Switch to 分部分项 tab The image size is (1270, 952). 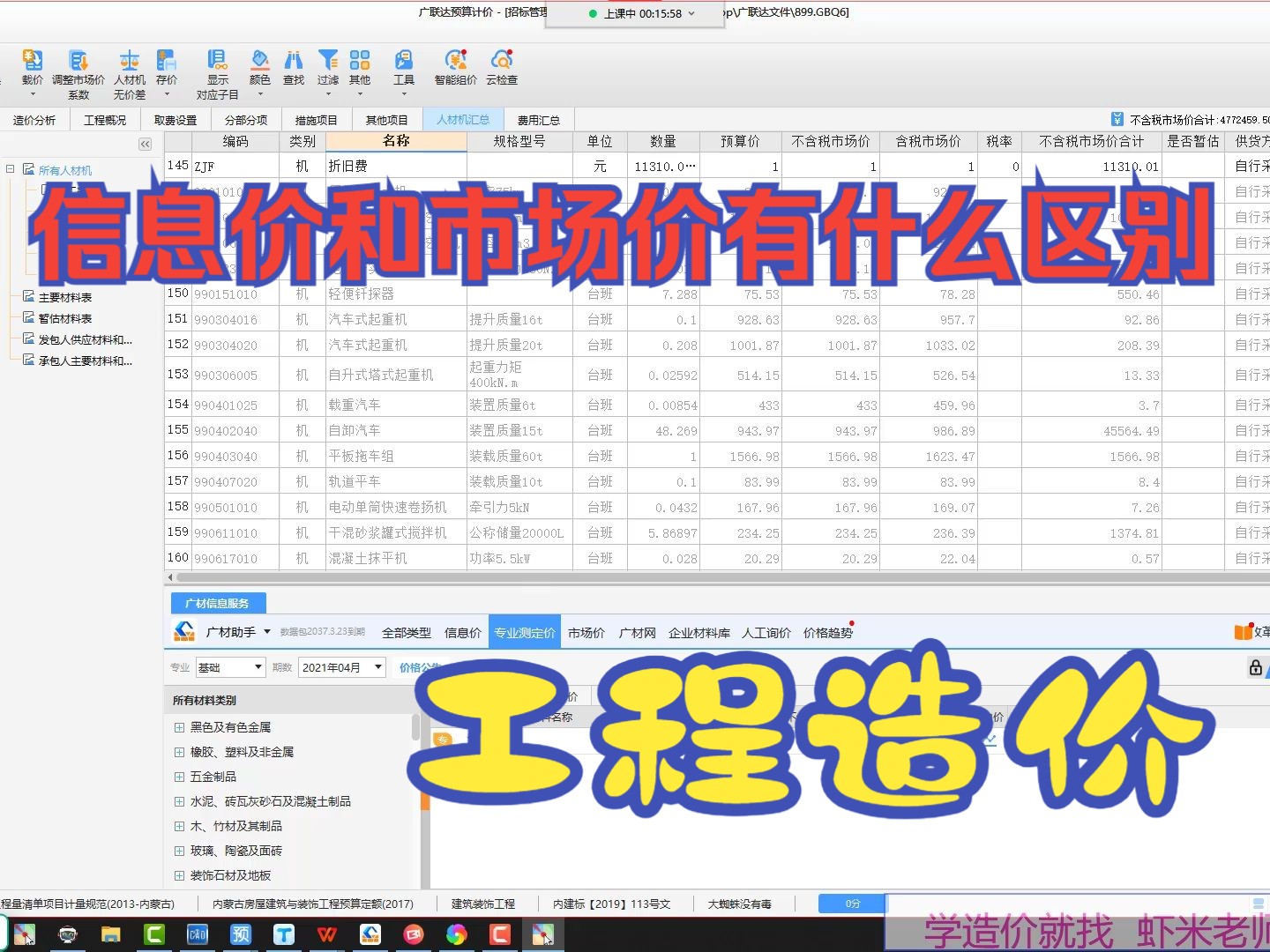point(246,120)
